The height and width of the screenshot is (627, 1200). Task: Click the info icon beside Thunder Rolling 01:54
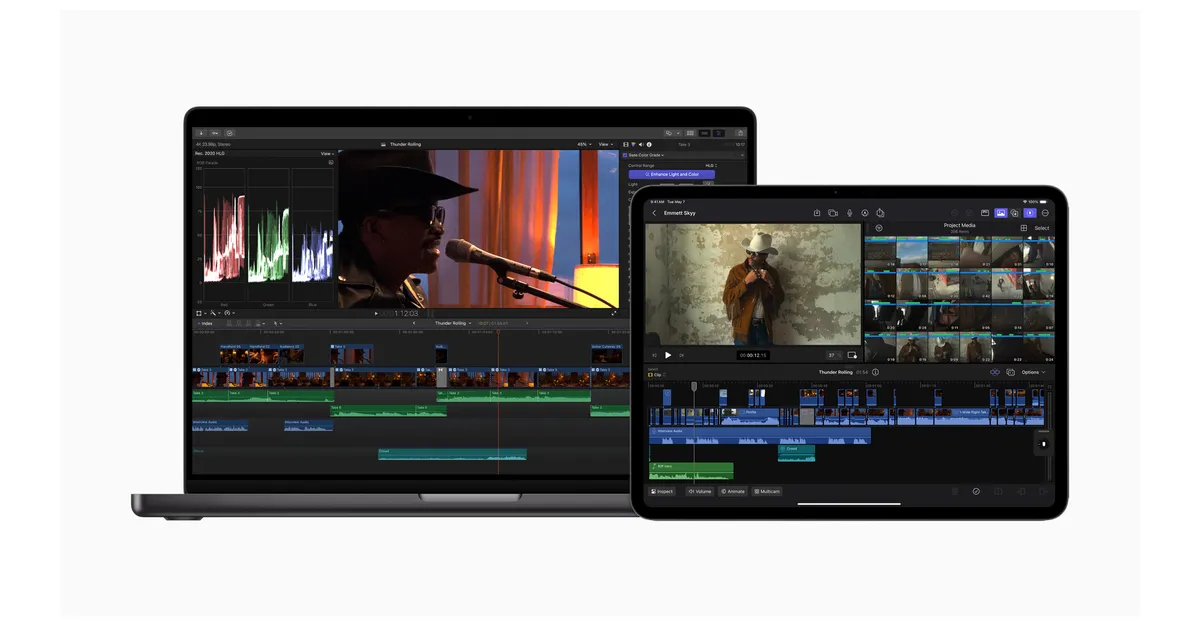pos(876,372)
